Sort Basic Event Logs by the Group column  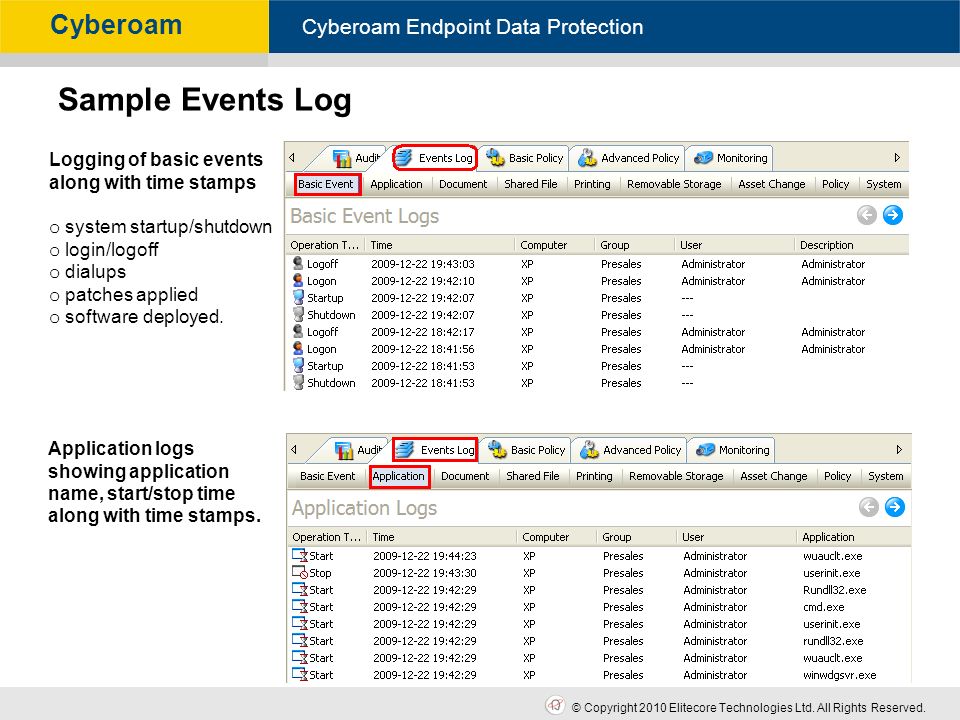tap(634, 245)
